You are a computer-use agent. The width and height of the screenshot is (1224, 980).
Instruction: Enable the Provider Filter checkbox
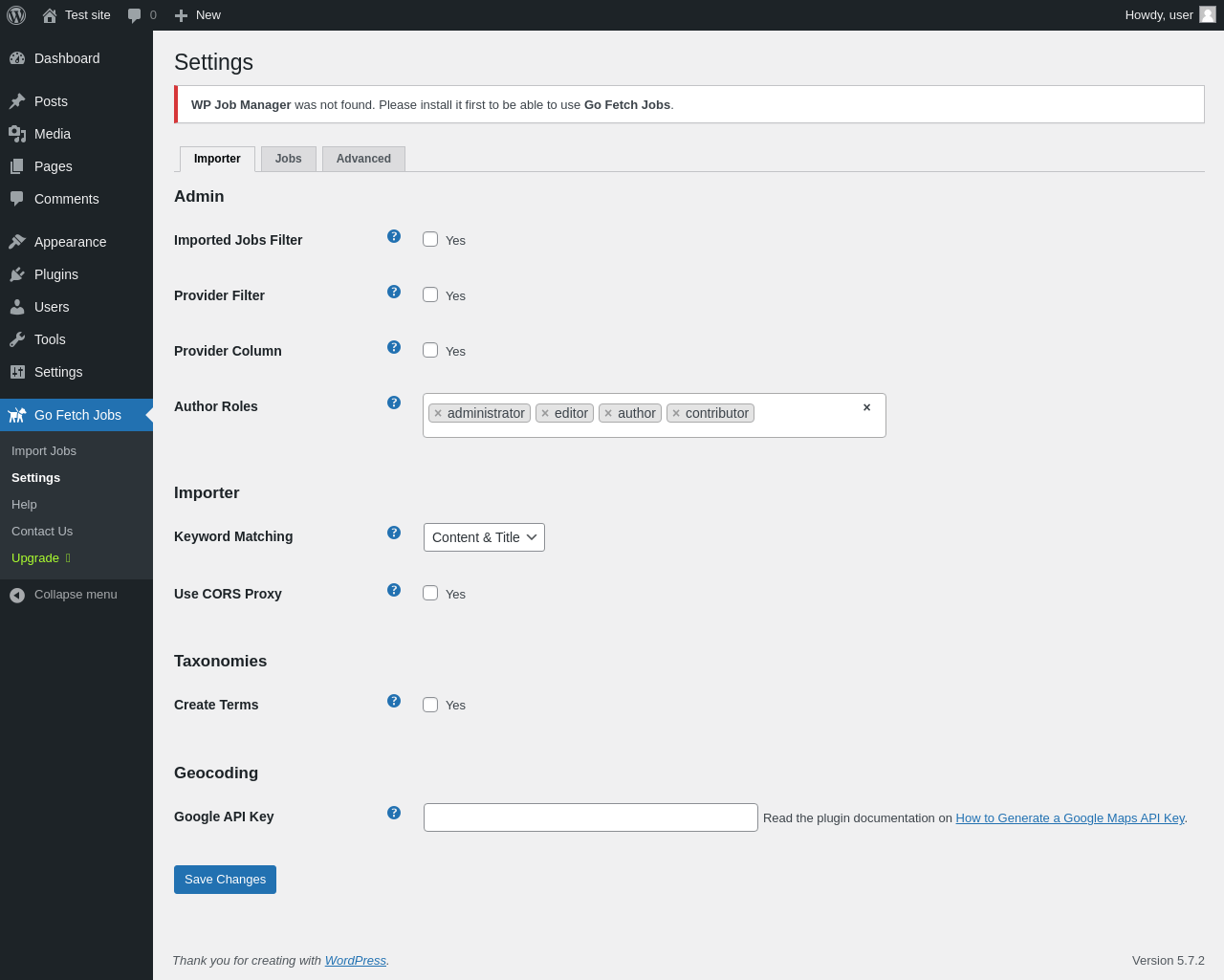coord(430,294)
